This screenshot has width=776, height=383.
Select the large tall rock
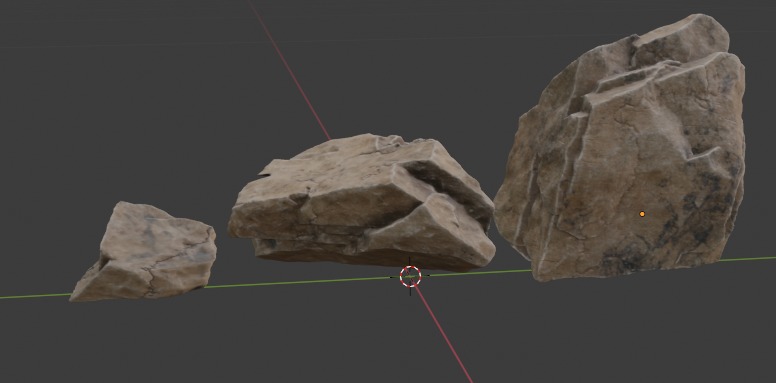621,148
